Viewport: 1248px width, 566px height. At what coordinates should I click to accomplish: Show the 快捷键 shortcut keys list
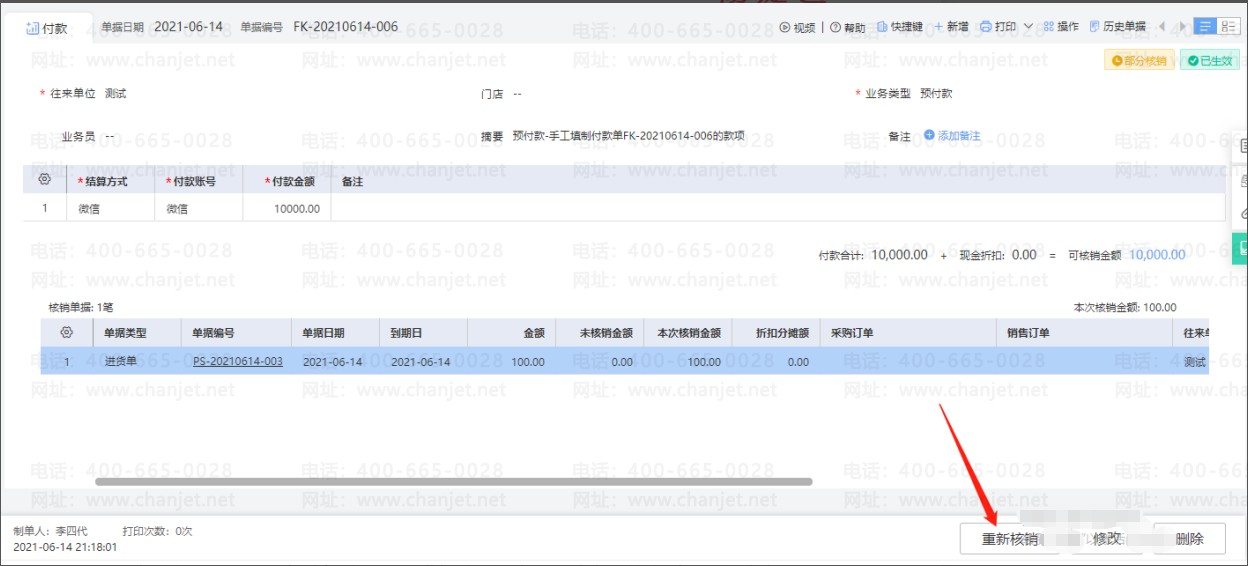(899, 27)
